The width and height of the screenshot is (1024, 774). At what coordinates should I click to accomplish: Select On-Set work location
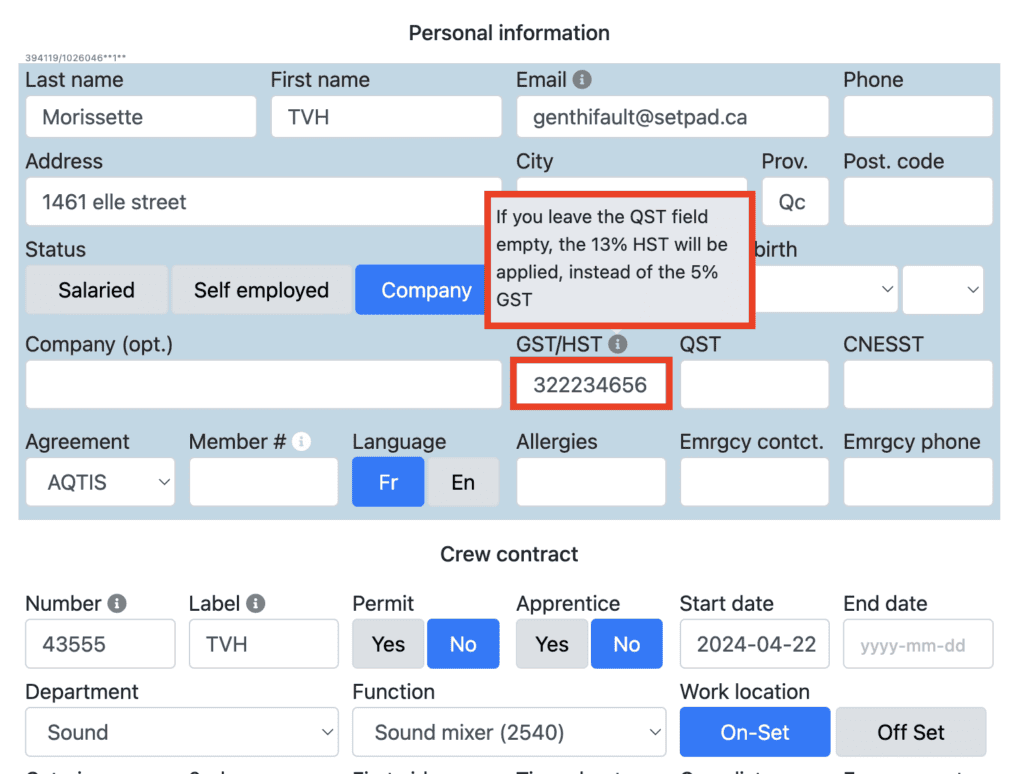(x=755, y=732)
